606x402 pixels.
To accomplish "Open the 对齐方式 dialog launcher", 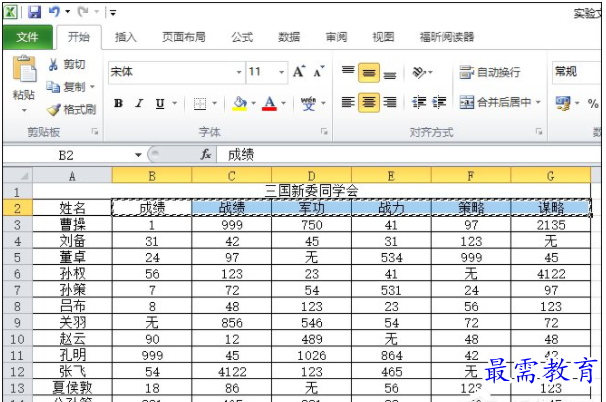I will (x=539, y=132).
